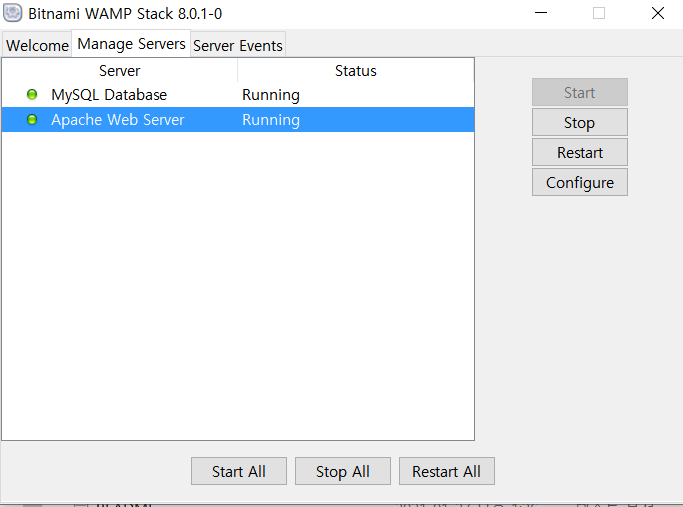Click the green status icon for Apache Web Server

click(x=32, y=119)
